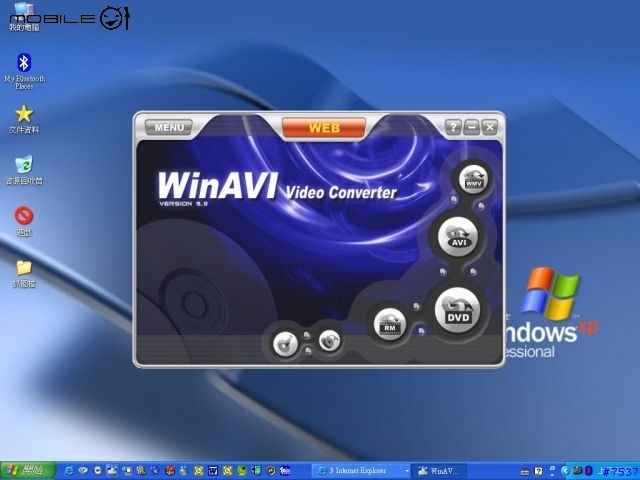This screenshot has width=640, height=480.
Task: Select the My Bluetooth Places desktop icon
Action: coord(24,71)
